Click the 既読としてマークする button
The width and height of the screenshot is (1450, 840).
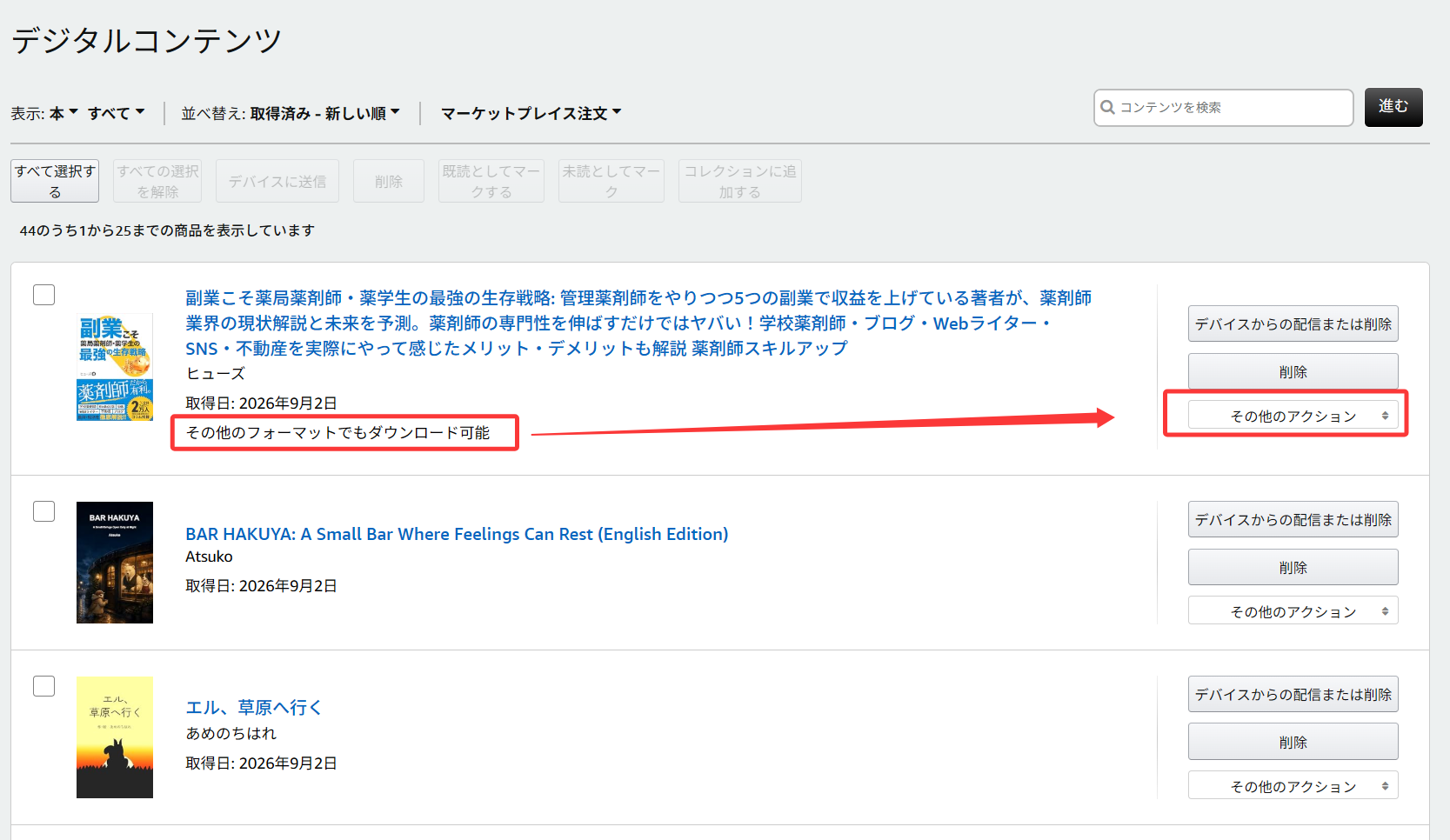[x=491, y=181]
